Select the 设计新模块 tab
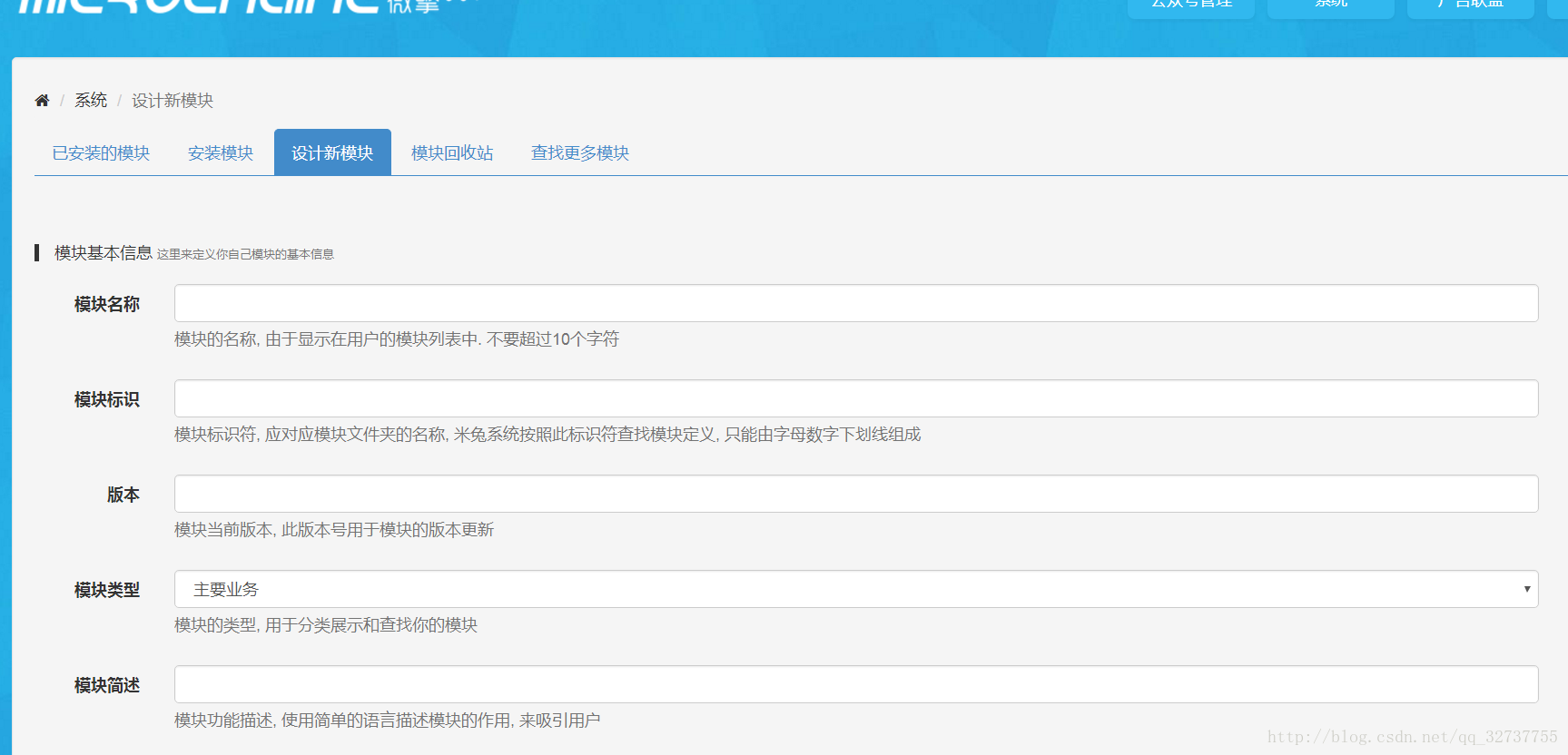This screenshot has width=1568, height=755. [332, 152]
